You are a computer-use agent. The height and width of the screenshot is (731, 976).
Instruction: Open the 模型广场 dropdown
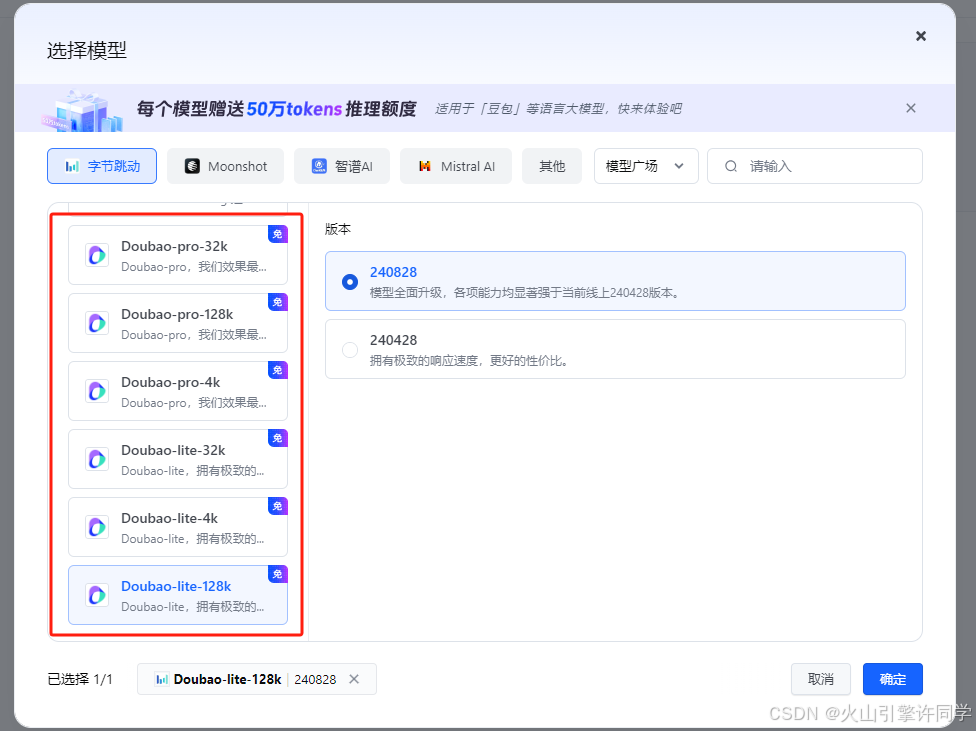pyautogui.click(x=646, y=166)
